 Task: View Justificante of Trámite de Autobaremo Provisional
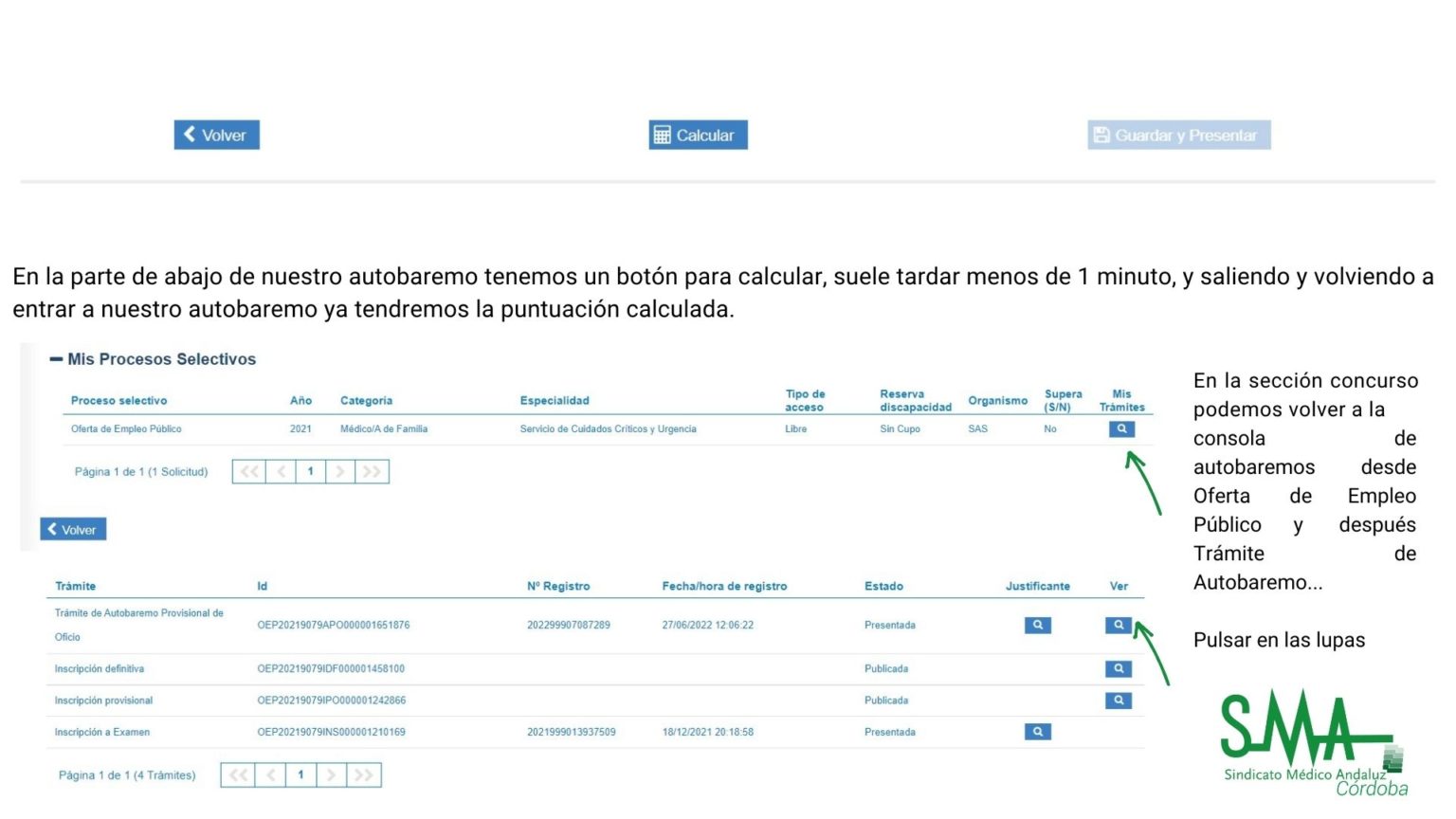coord(1037,625)
